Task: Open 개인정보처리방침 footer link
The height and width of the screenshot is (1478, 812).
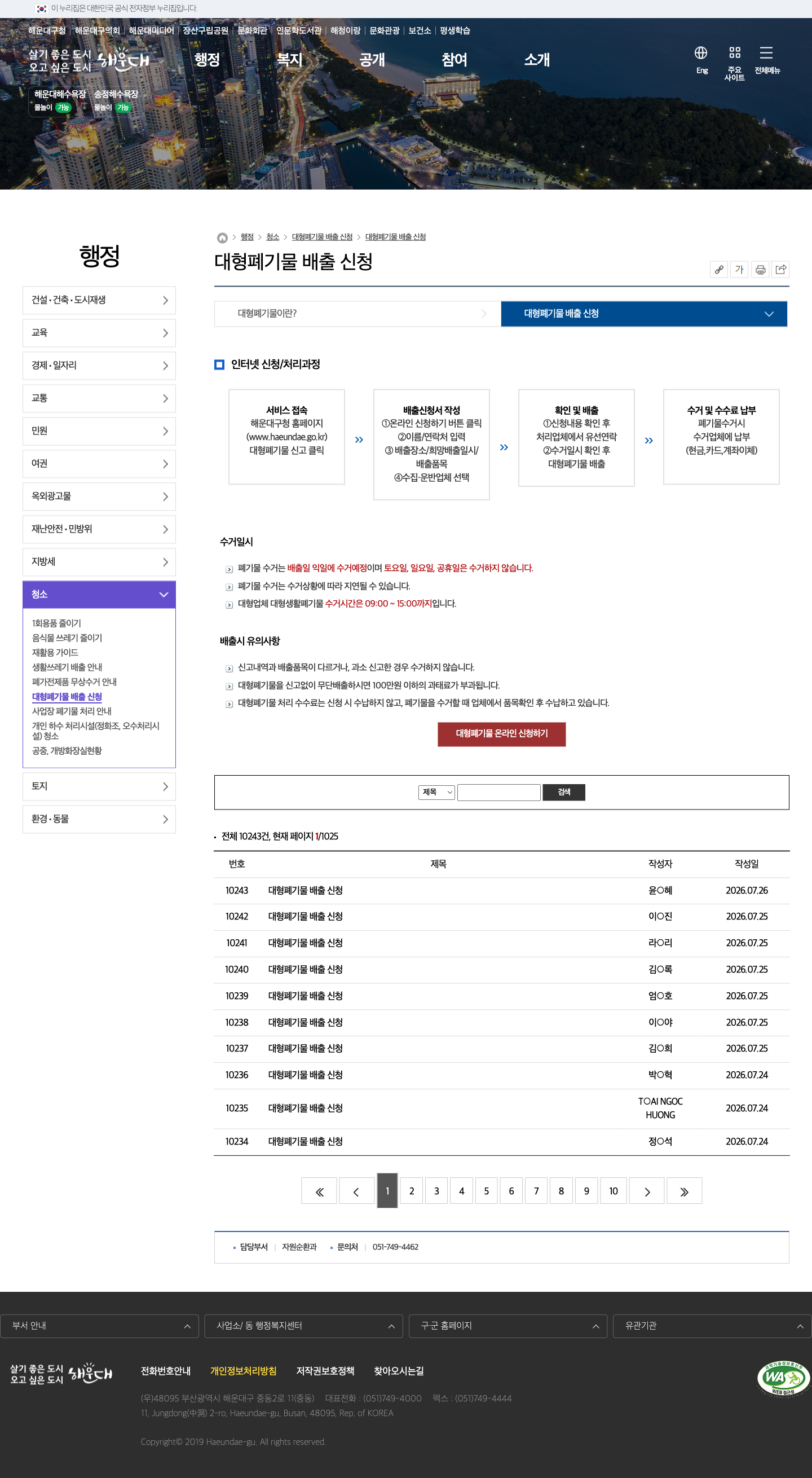Action: pyautogui.click(x=243, y=1371)
